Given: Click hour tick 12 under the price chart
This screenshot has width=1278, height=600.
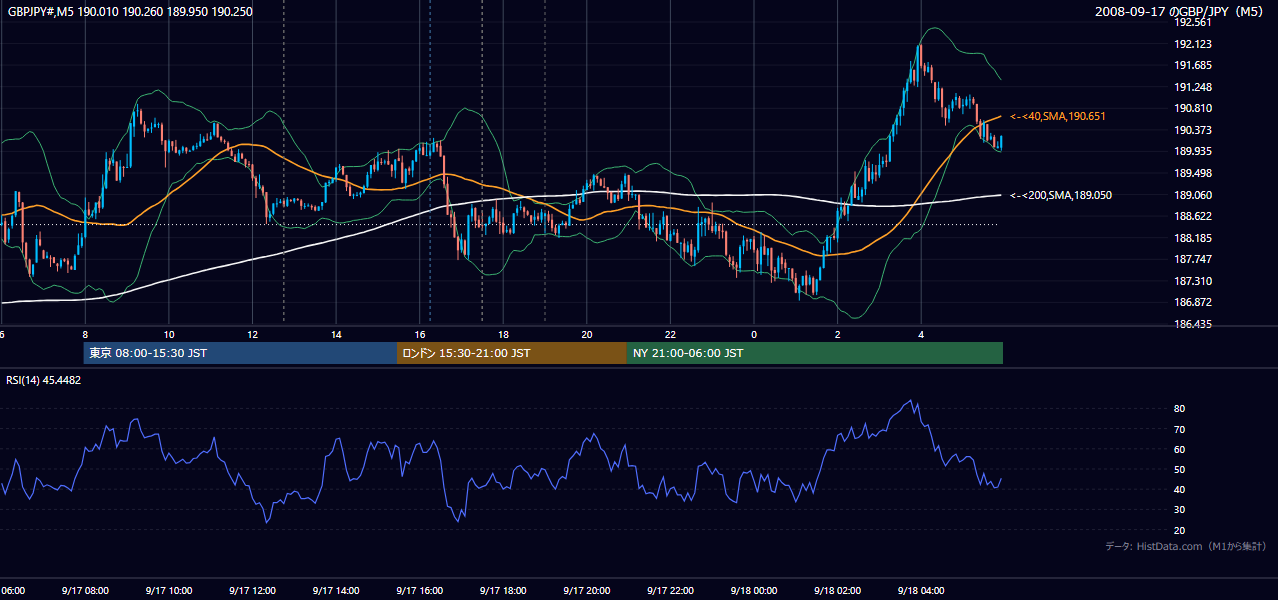Looking at the screenshot, I should (252, 335).
